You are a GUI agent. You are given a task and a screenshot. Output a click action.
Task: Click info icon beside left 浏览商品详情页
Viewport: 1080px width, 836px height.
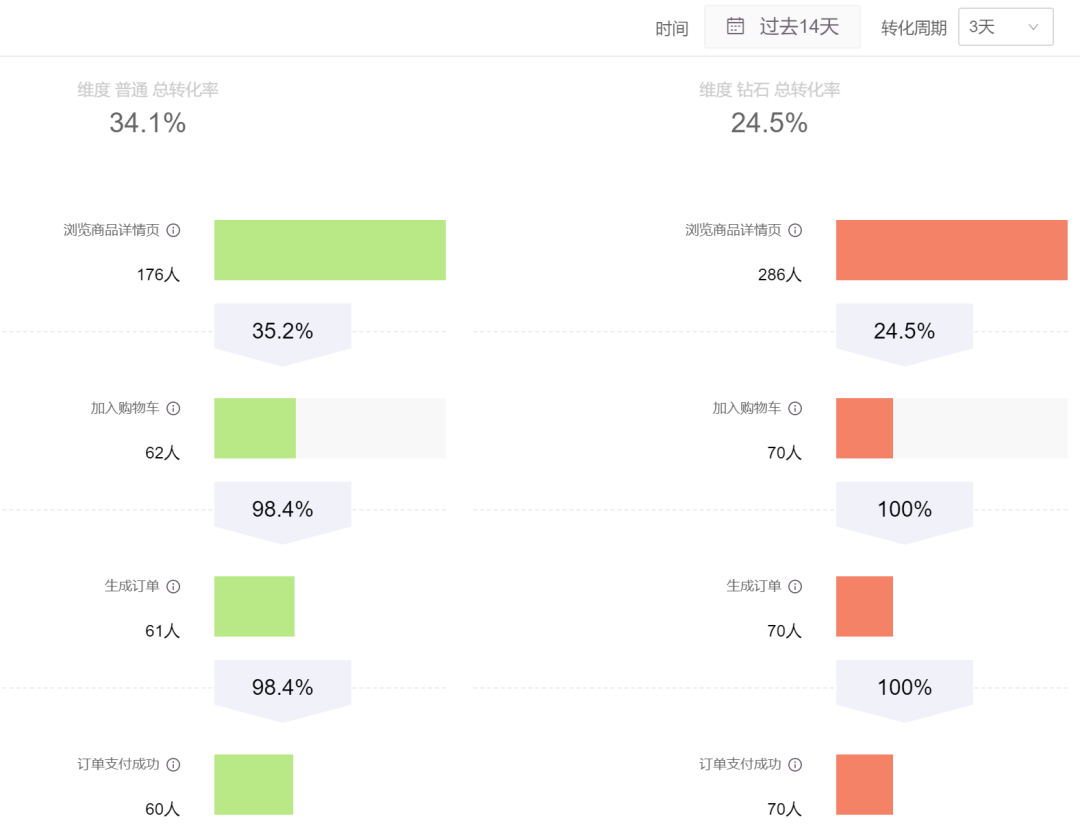[173, 230]
